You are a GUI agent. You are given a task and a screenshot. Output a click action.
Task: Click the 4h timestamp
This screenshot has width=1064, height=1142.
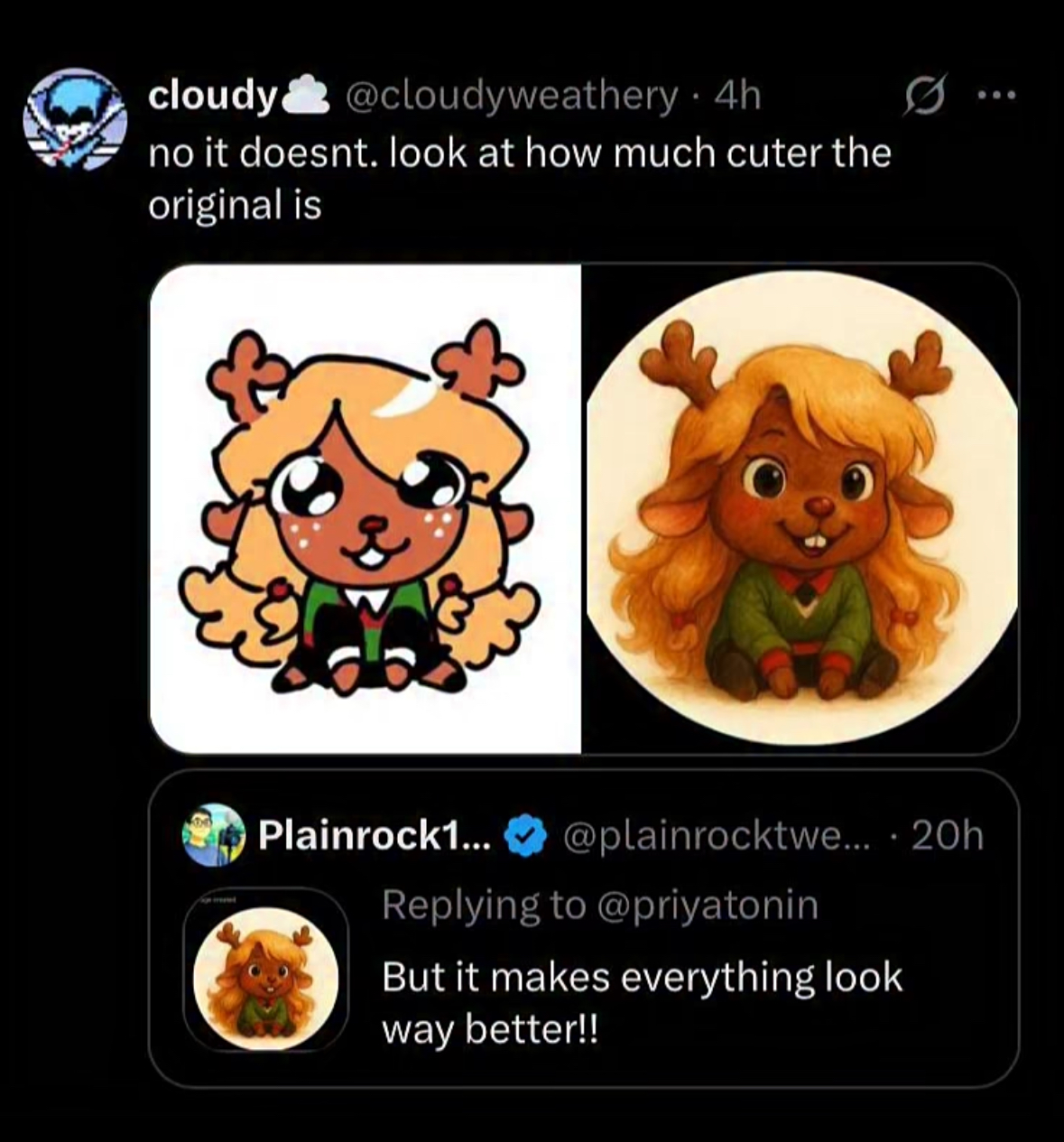pyautogui.click(x=737, y=95)
